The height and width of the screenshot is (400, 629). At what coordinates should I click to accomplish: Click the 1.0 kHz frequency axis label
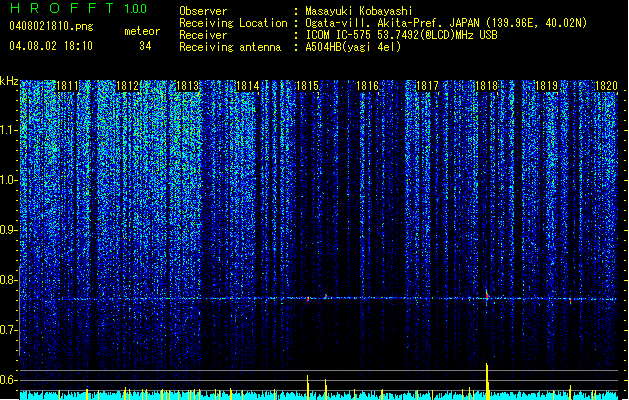coord(8,180)
